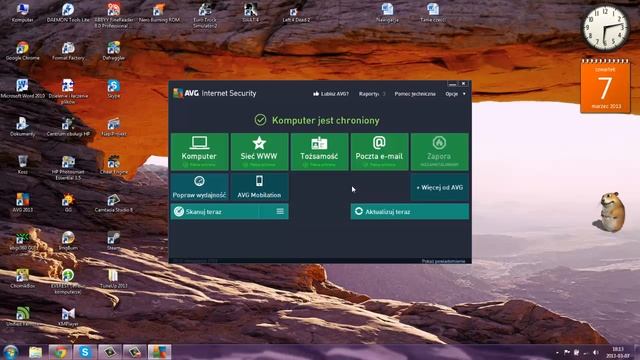640x360 pixels.
Task: Launch DAEMON Tools Lite desktop shortcut
Action: 68,12
